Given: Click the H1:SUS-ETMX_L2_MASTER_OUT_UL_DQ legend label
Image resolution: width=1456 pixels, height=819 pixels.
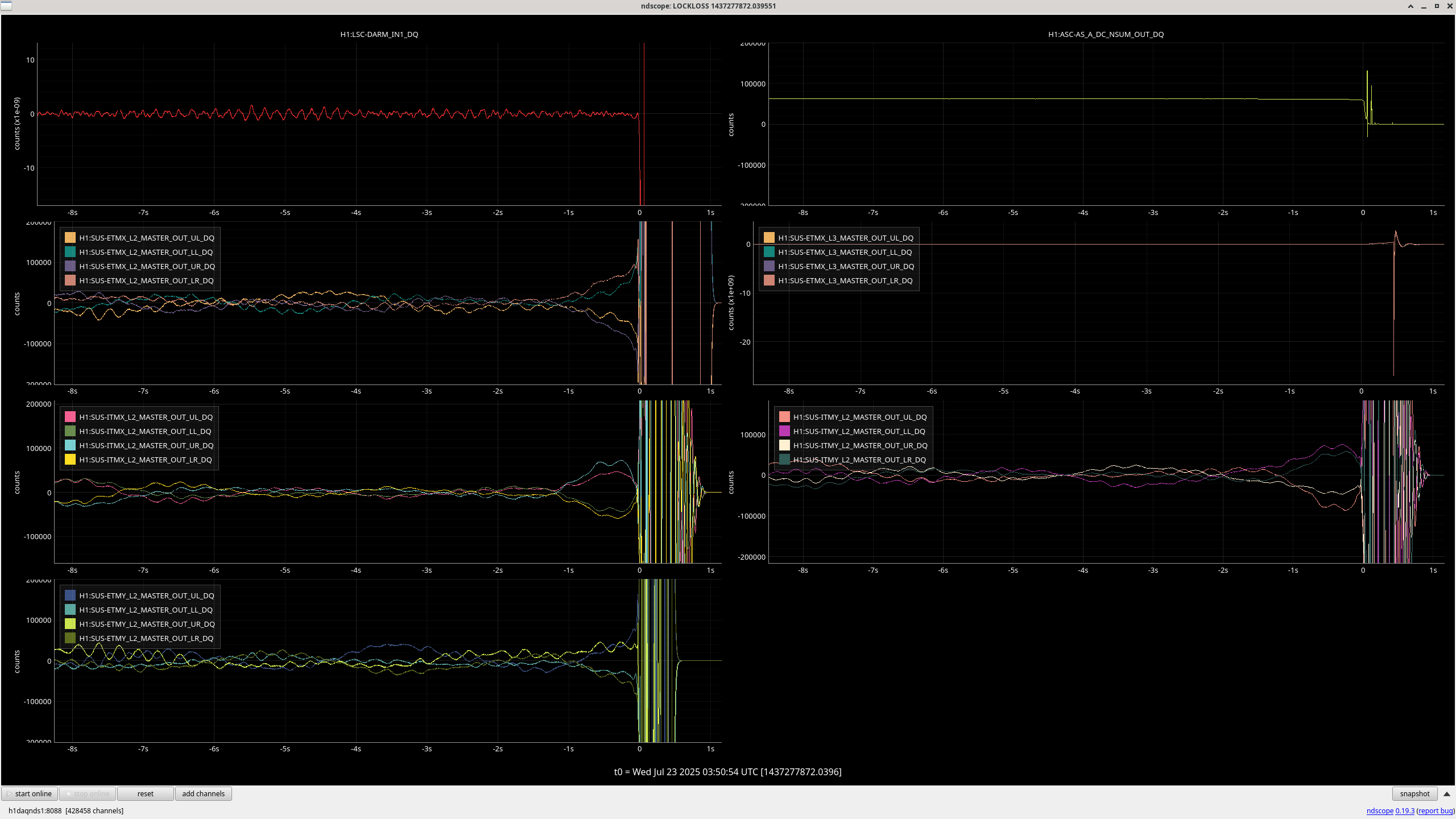Looking at the screenshot, I should (147, 238).
